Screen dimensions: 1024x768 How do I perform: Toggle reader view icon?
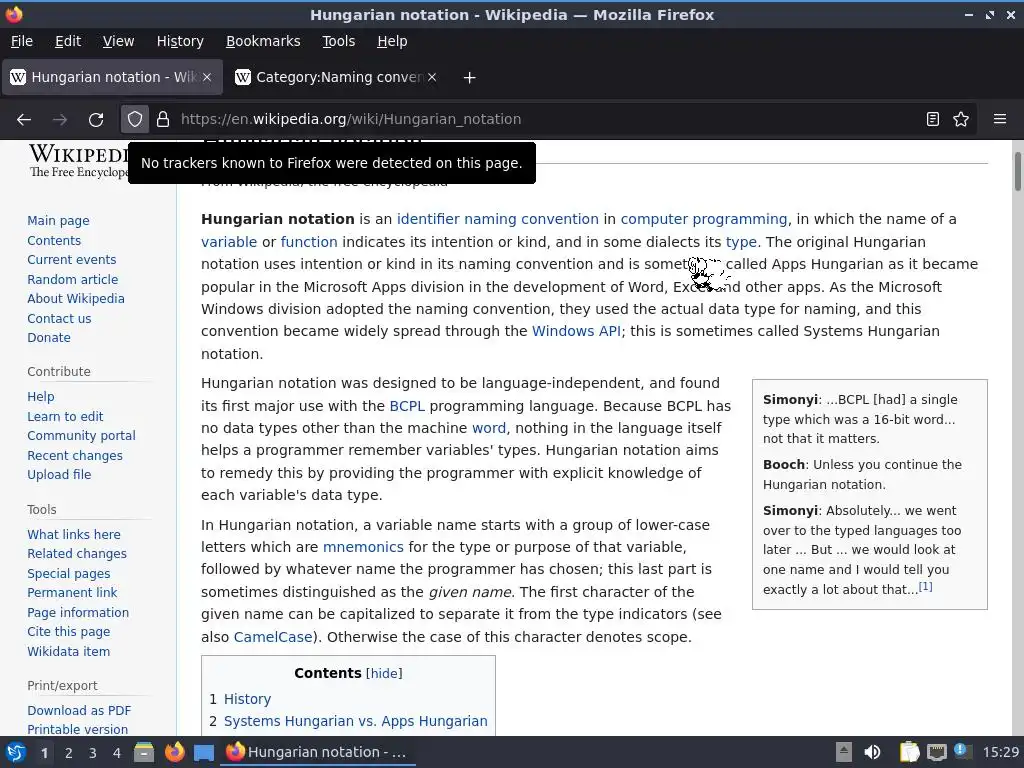point(933,120)
